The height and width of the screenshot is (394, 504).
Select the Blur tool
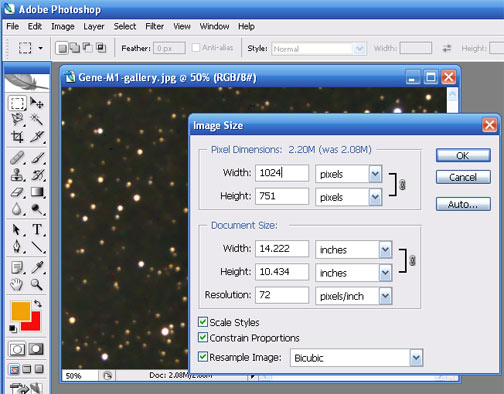17,209
